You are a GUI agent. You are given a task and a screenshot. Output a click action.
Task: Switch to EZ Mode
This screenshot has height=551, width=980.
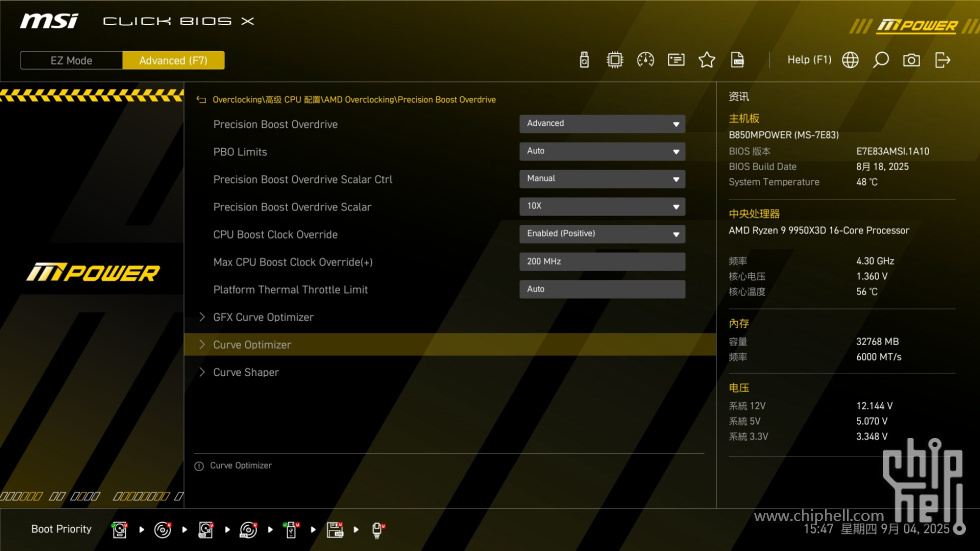point(71,61)
